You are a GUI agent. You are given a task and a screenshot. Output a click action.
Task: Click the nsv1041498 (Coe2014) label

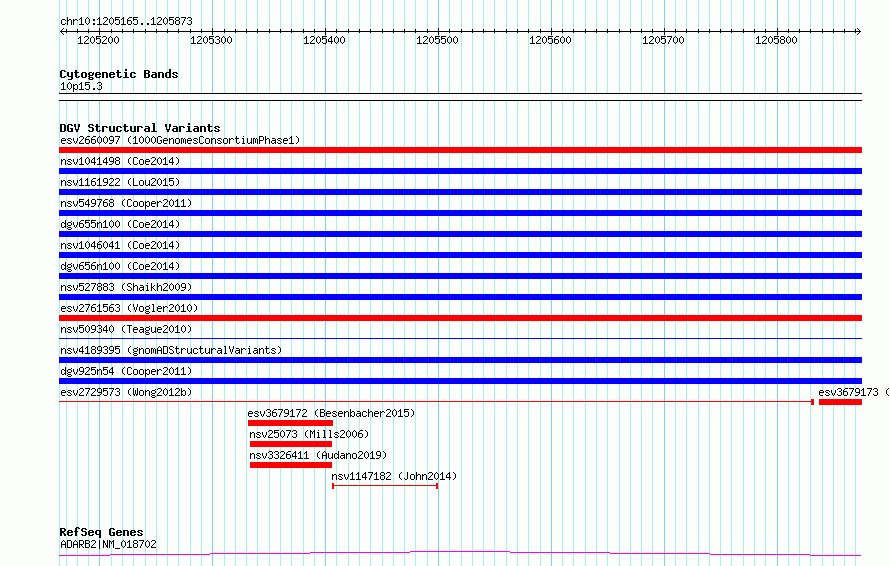tap(120, 161)
